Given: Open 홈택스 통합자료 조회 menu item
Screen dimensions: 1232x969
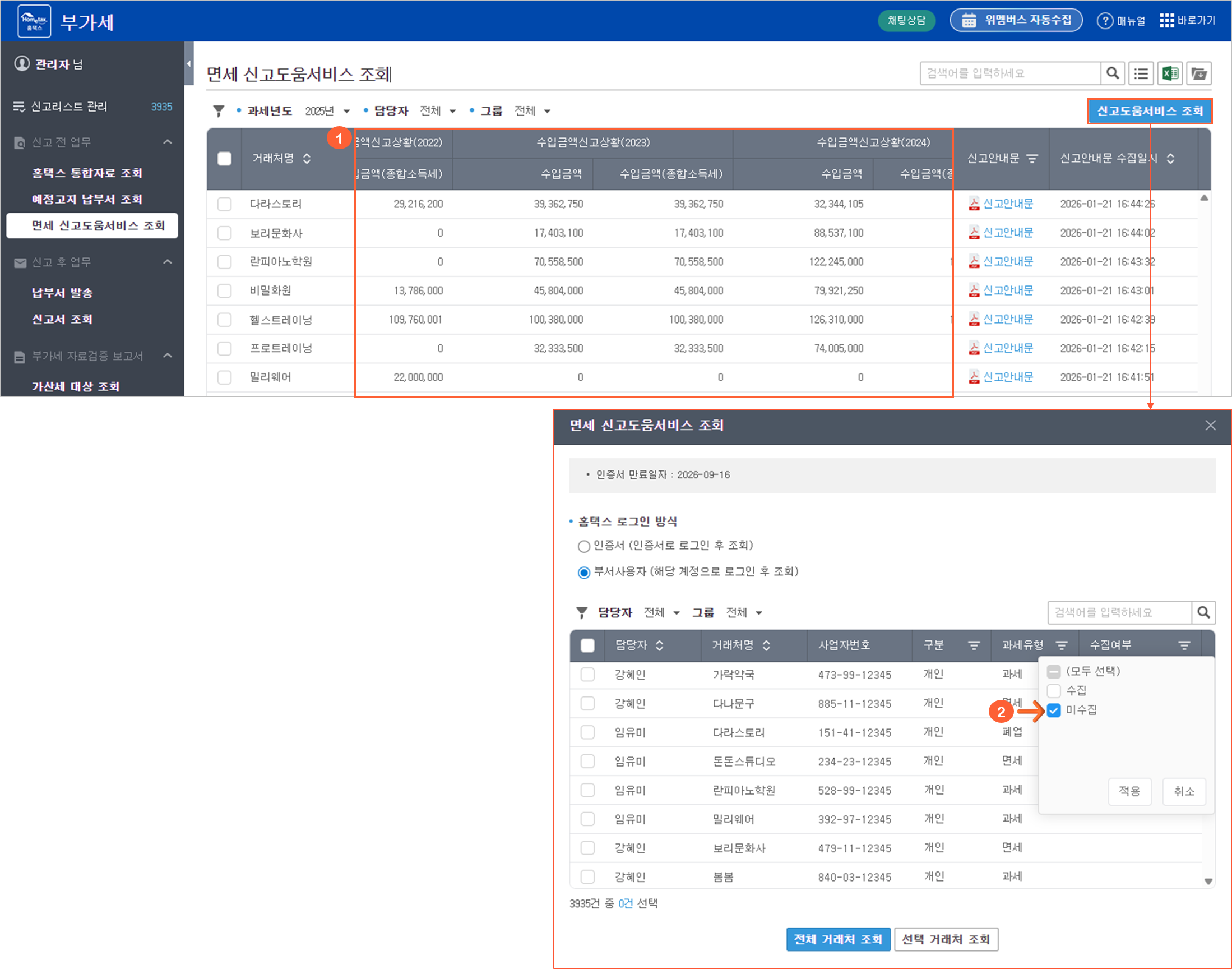Looking at the screenshot, I should coord(87,173).
